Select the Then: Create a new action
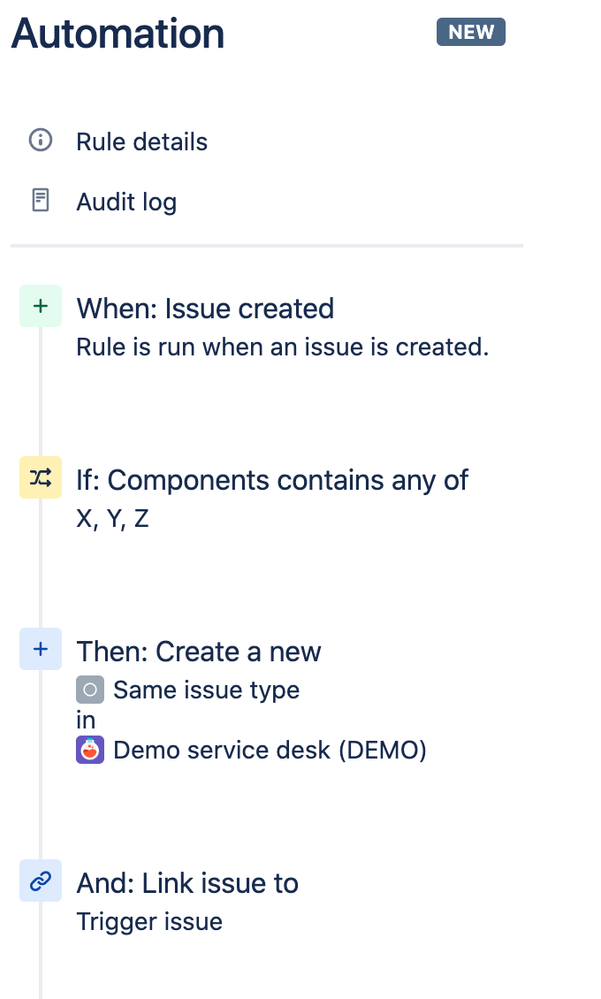Viewport: 601px width, 999px height. [x=198, y=652]
